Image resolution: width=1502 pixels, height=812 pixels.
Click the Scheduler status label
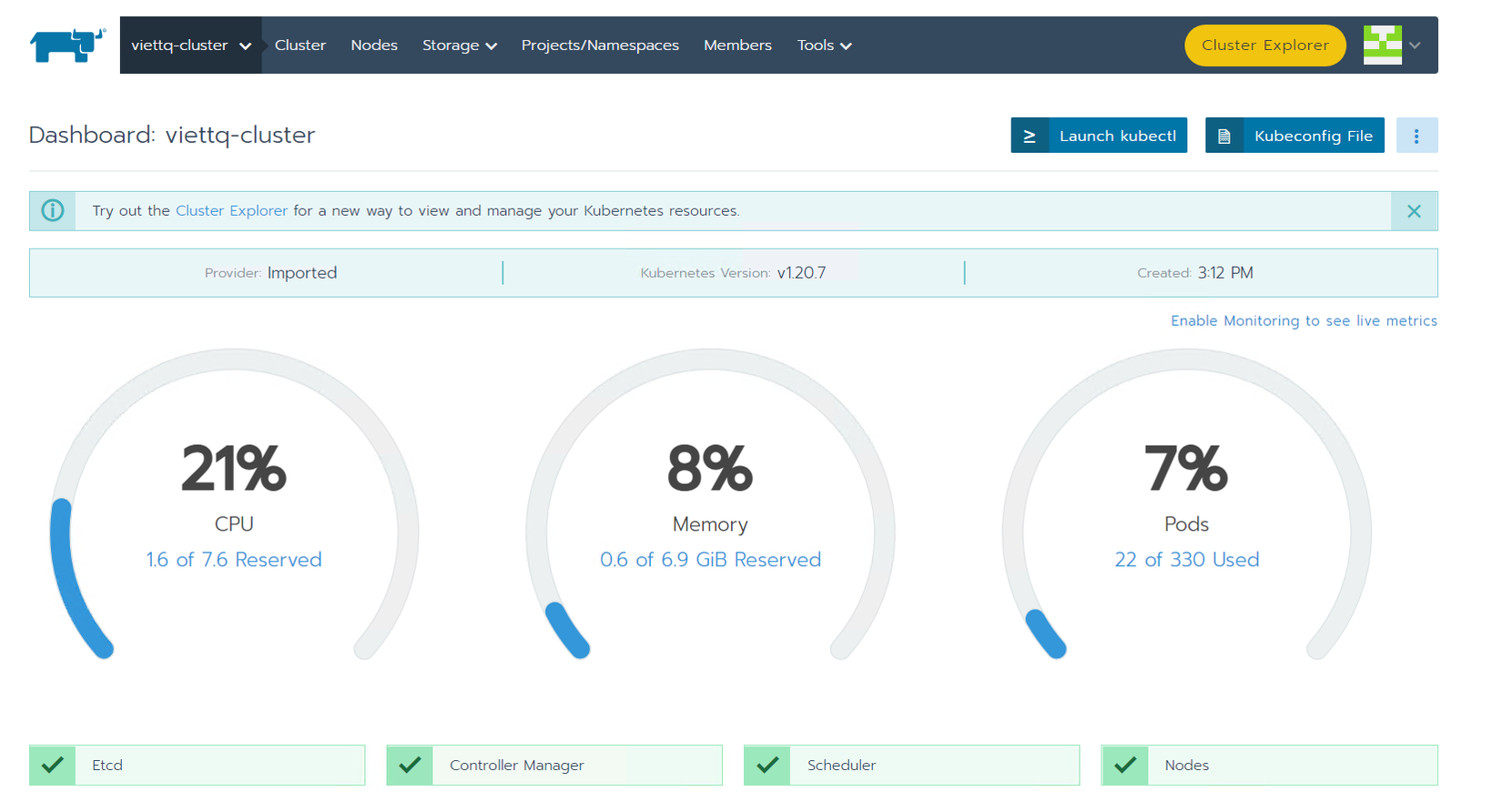841,766
